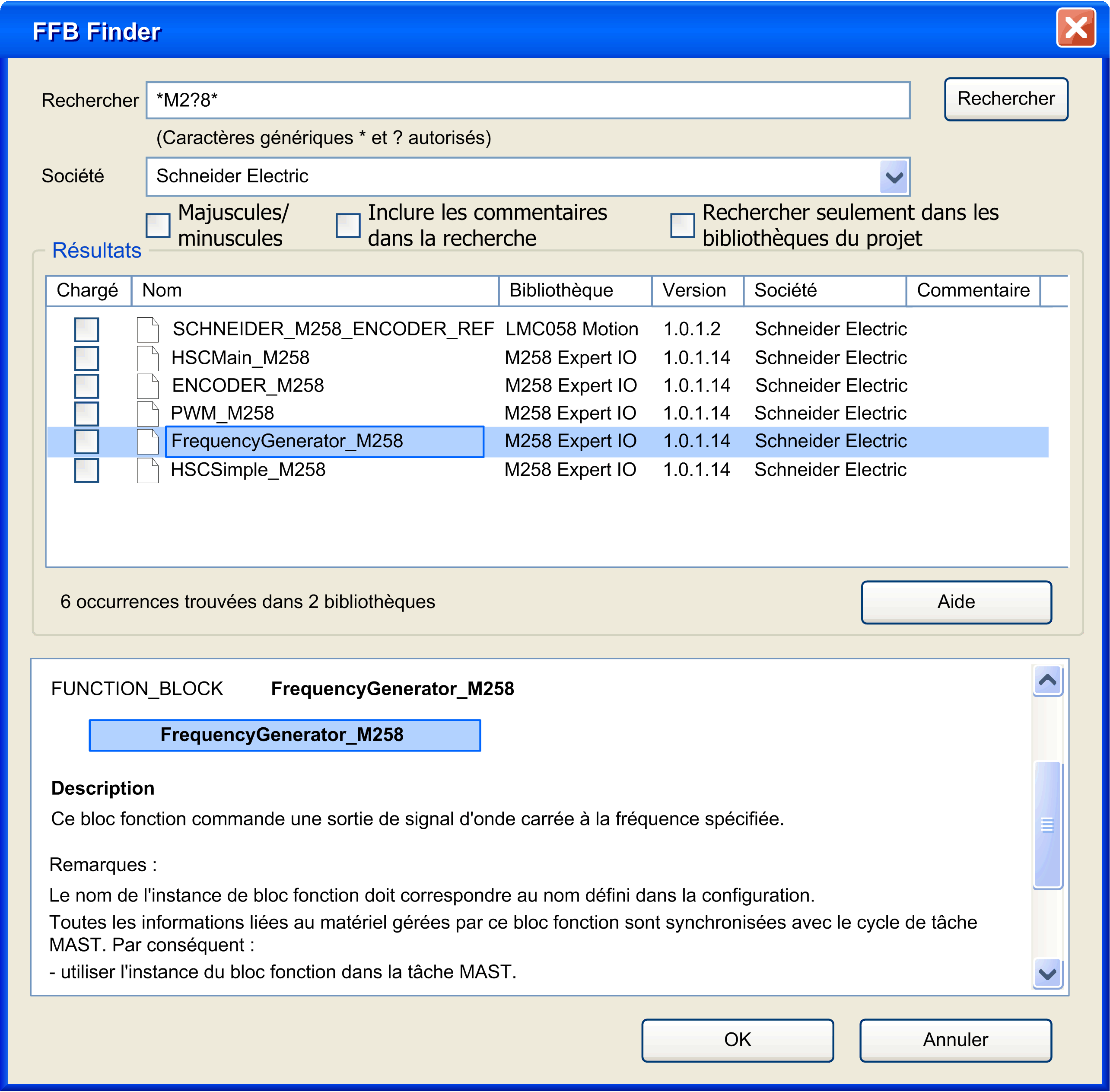Open the Société dropdown arrow
The image size is (1110, 1092).
pos(893,177)
